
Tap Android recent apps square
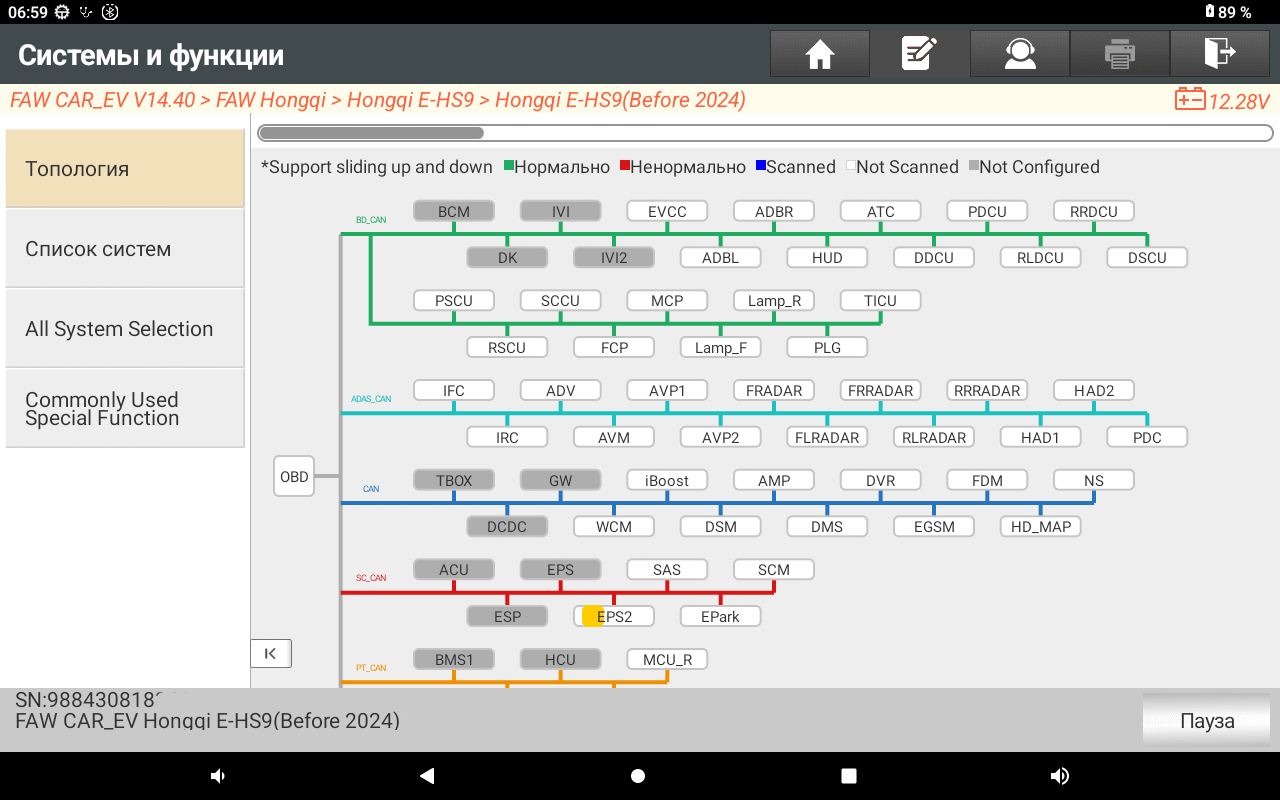849,776
